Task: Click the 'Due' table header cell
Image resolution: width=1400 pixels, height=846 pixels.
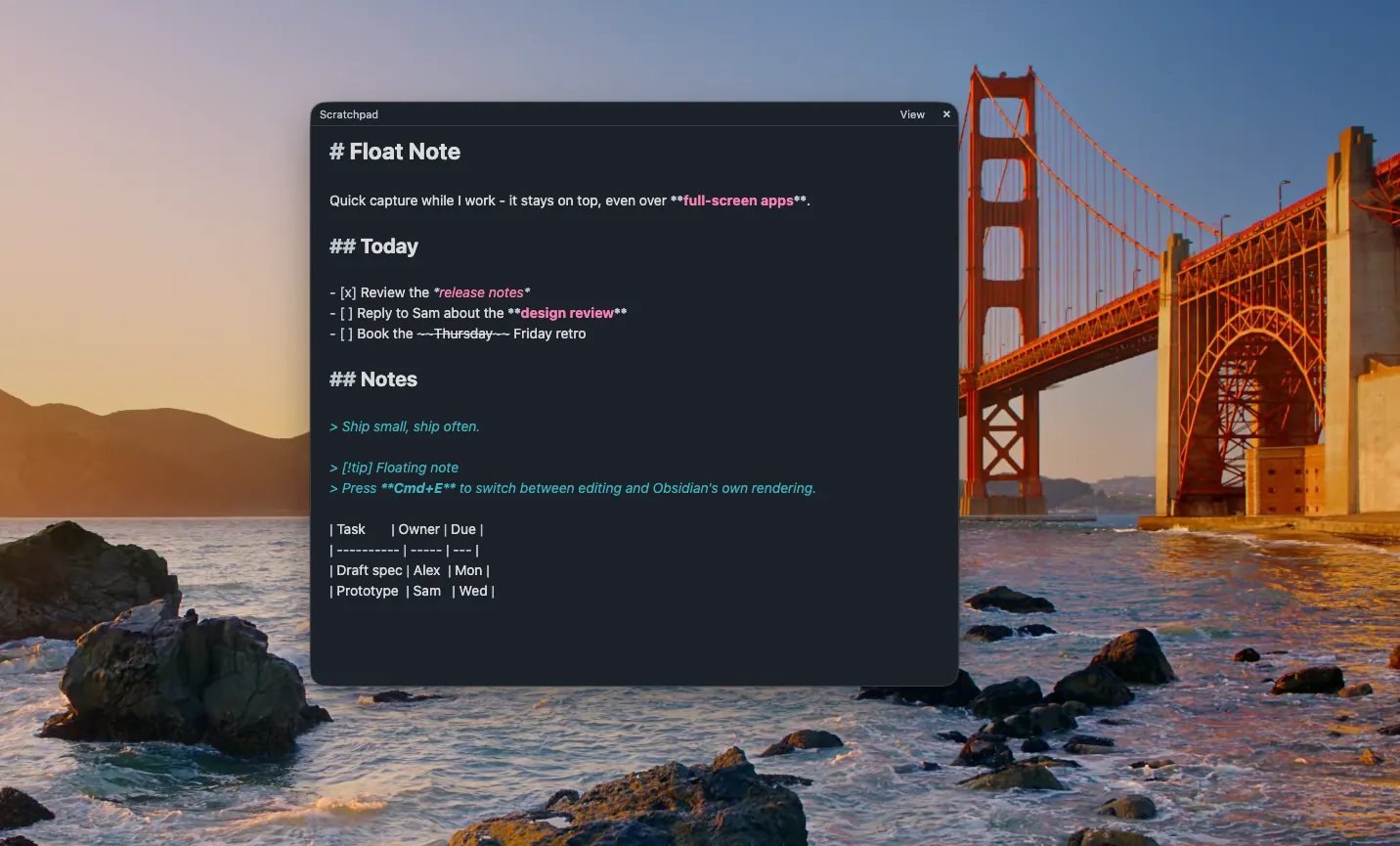Action: click(x=463, y=529)
